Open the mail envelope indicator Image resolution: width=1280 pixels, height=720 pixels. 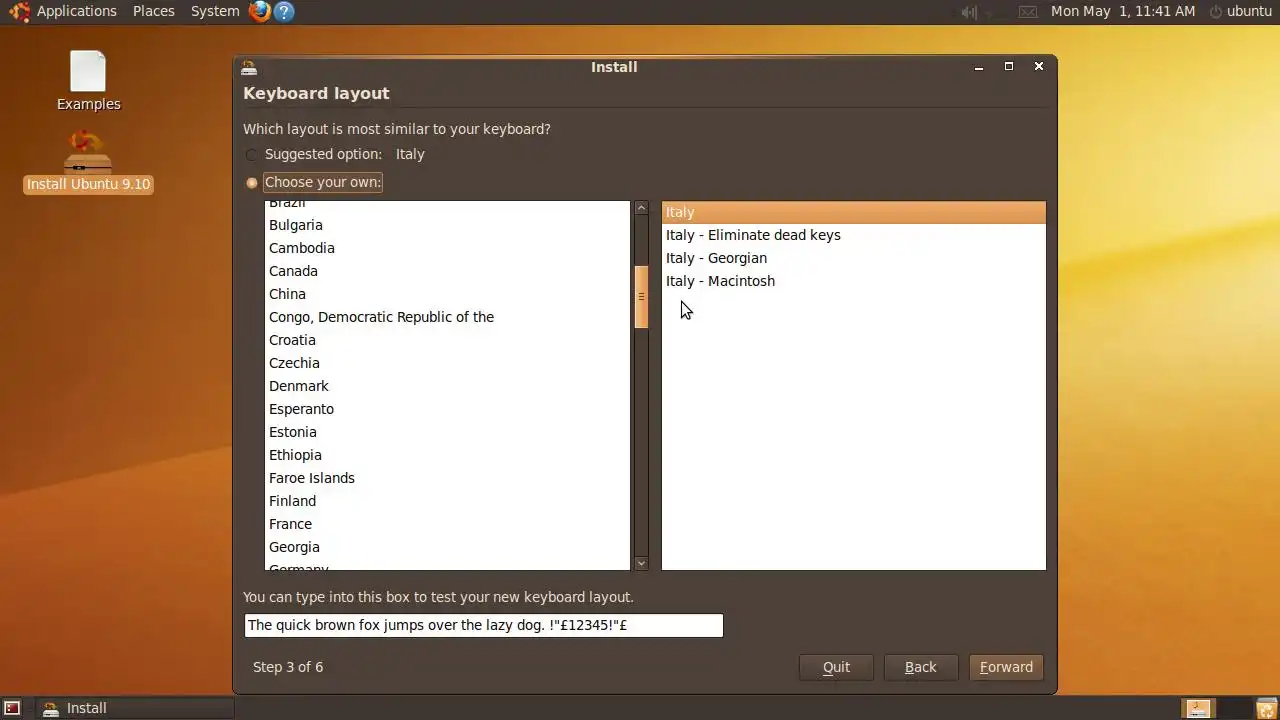click(1028, 12)
